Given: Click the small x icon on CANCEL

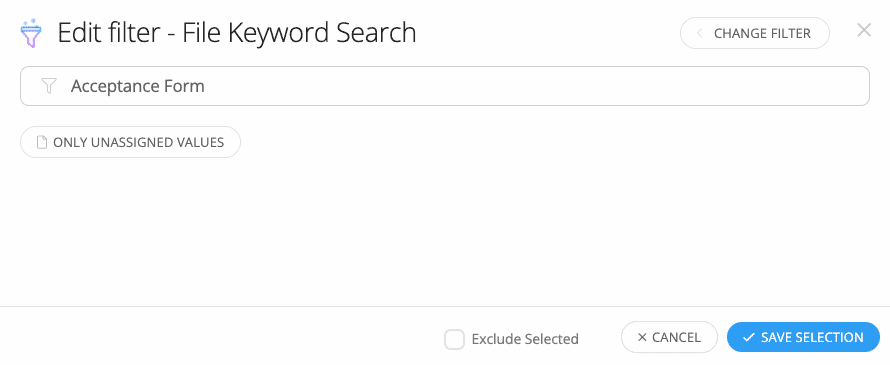Looking at the screenshot, I should pyautogui.click(x=642, y=338).
